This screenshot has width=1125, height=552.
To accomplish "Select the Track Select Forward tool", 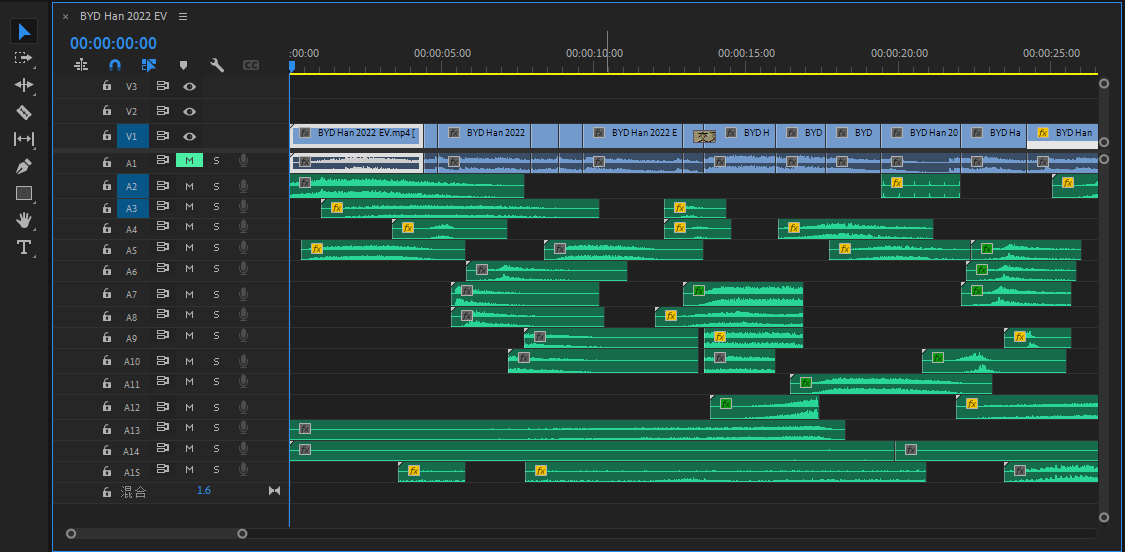I will [24, 58].
